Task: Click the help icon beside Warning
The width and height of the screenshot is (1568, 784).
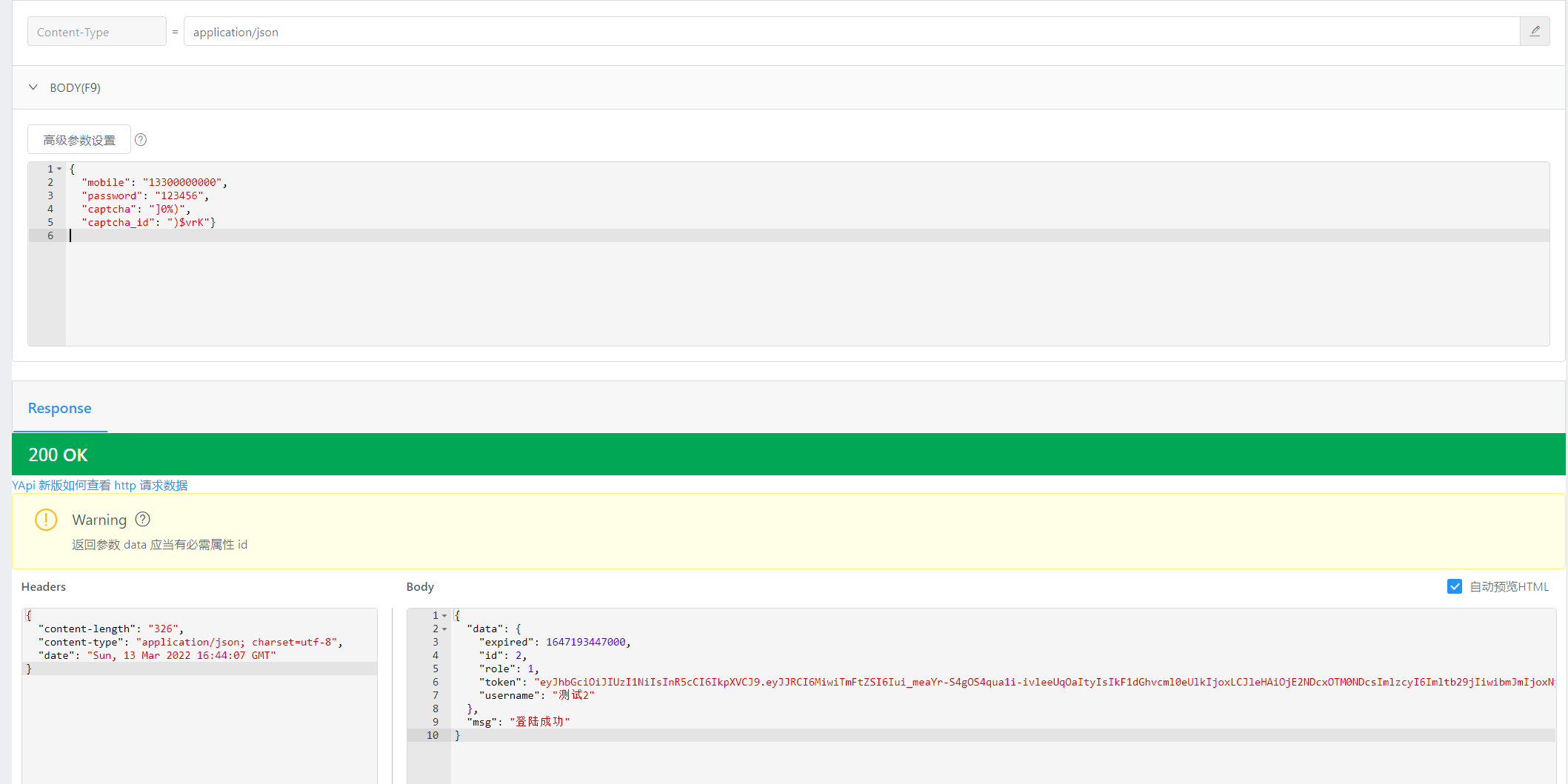Action: [x=143, y=519]
